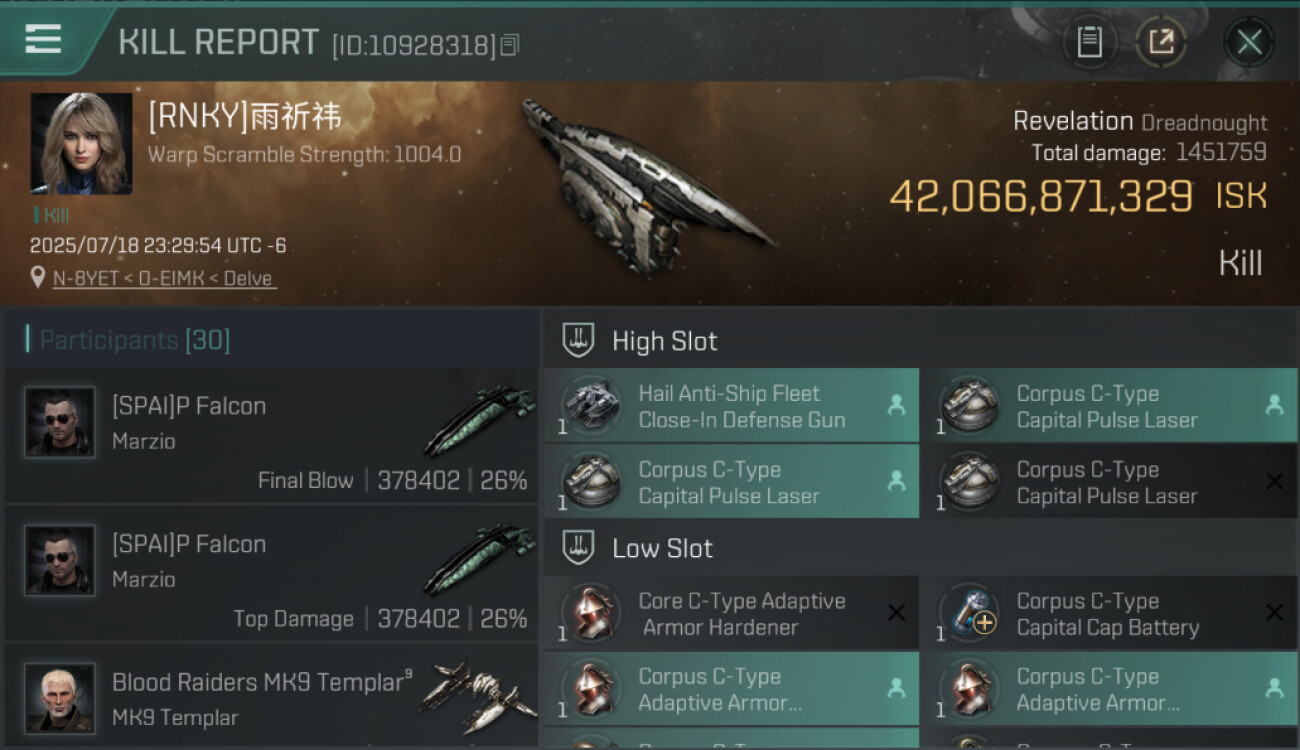This screenshot has width=1300, height=750.
Task: Select the dropped Corpus C-Type Capital Pulse Laser in the right column
Action: pos(1108,406)
